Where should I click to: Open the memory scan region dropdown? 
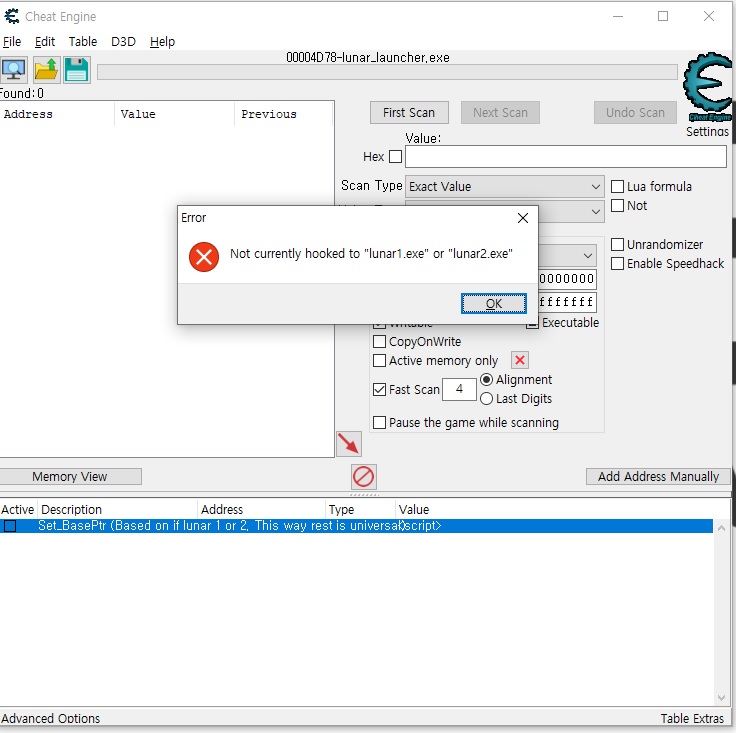[567, 255]
